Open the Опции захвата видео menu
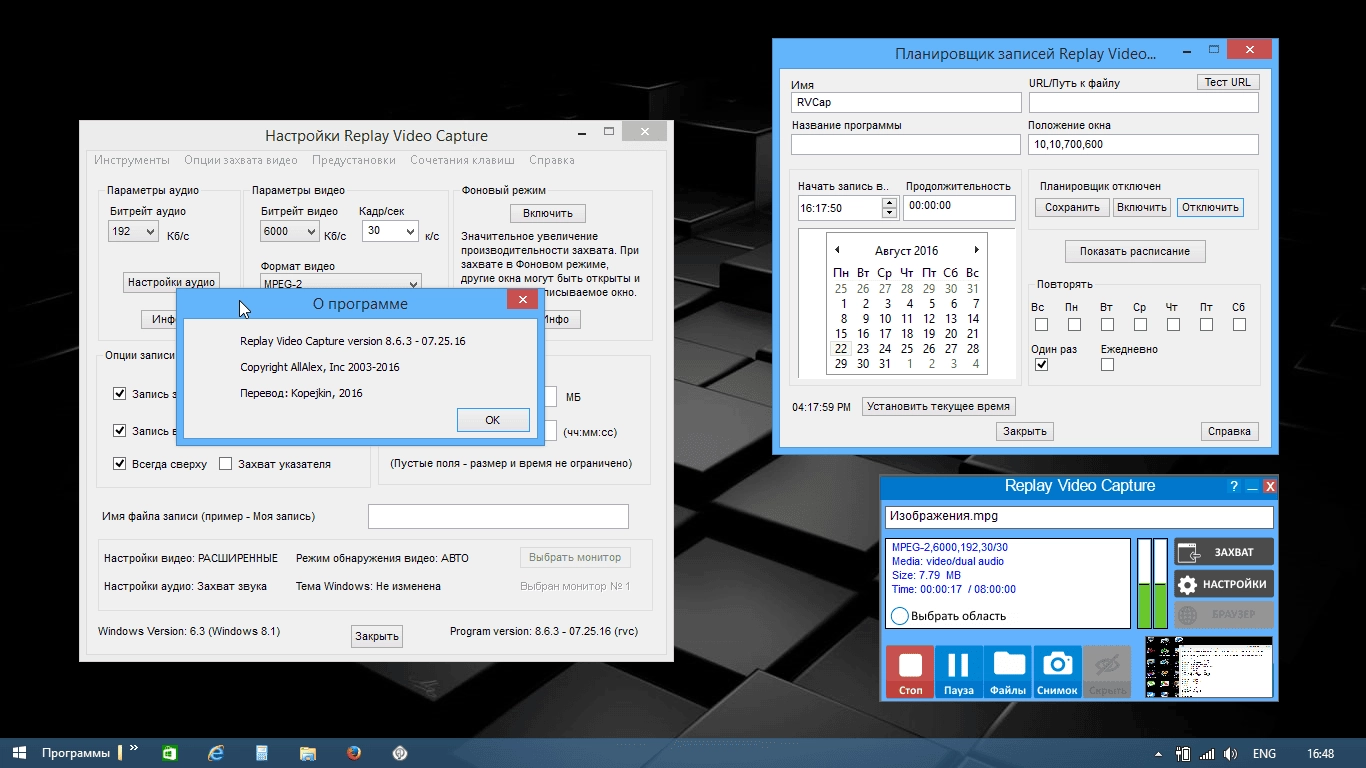Image resolution: width=1366 pixels, height=768 pixels. (241, 160)
